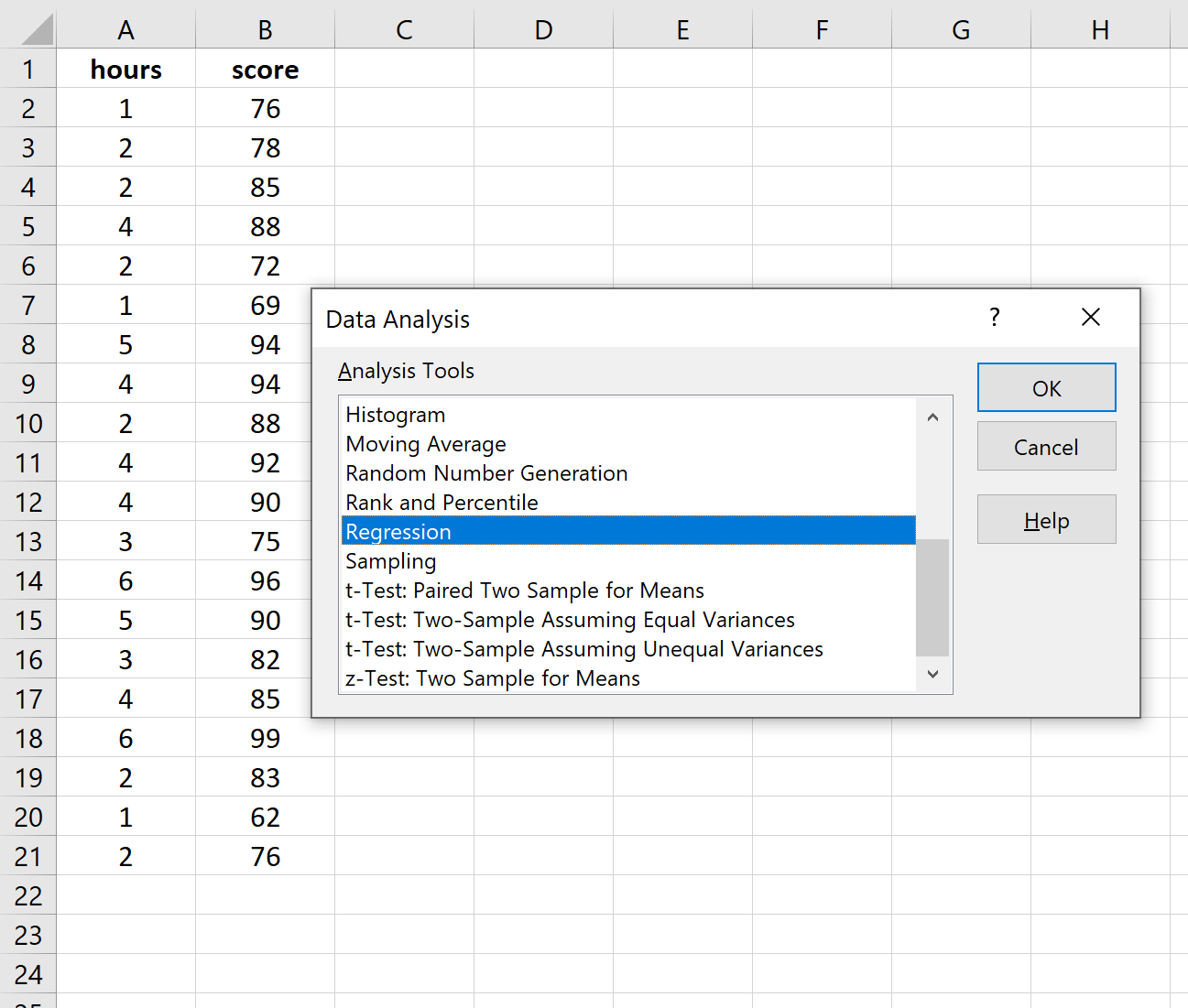Image resolution: width=1188 pixels, height=1008 pixels.
Task: Click cell B2 with value 76
Action: click(266, 108)
